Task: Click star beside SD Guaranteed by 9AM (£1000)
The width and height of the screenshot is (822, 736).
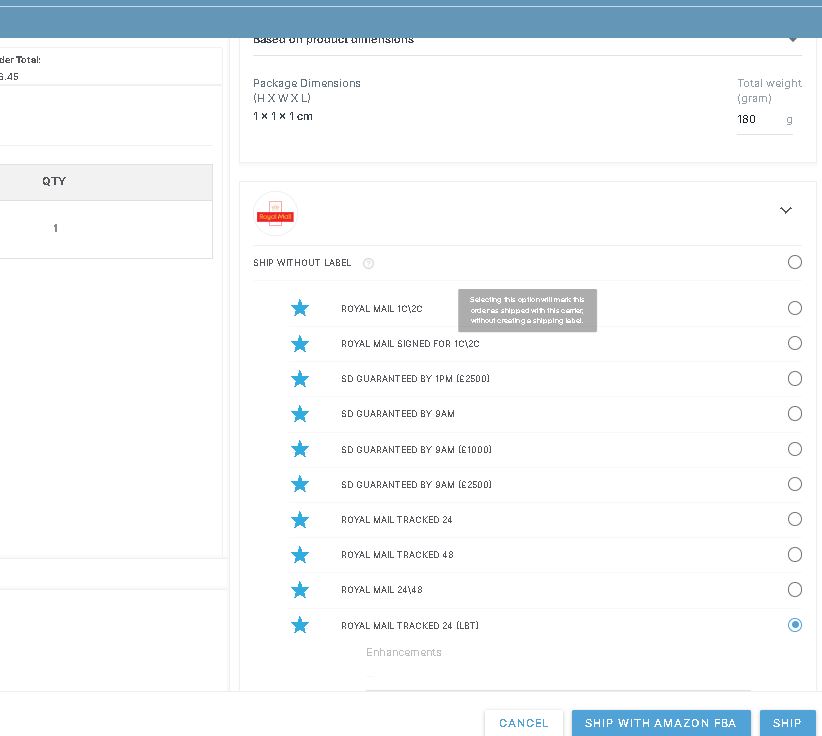Action: pyautogui.click(x=300, y=449)
